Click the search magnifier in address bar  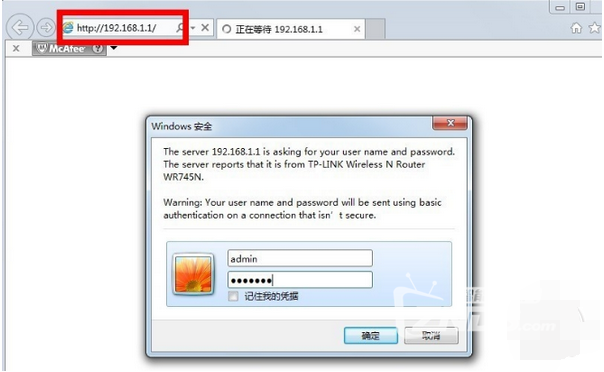click(180, 28)
